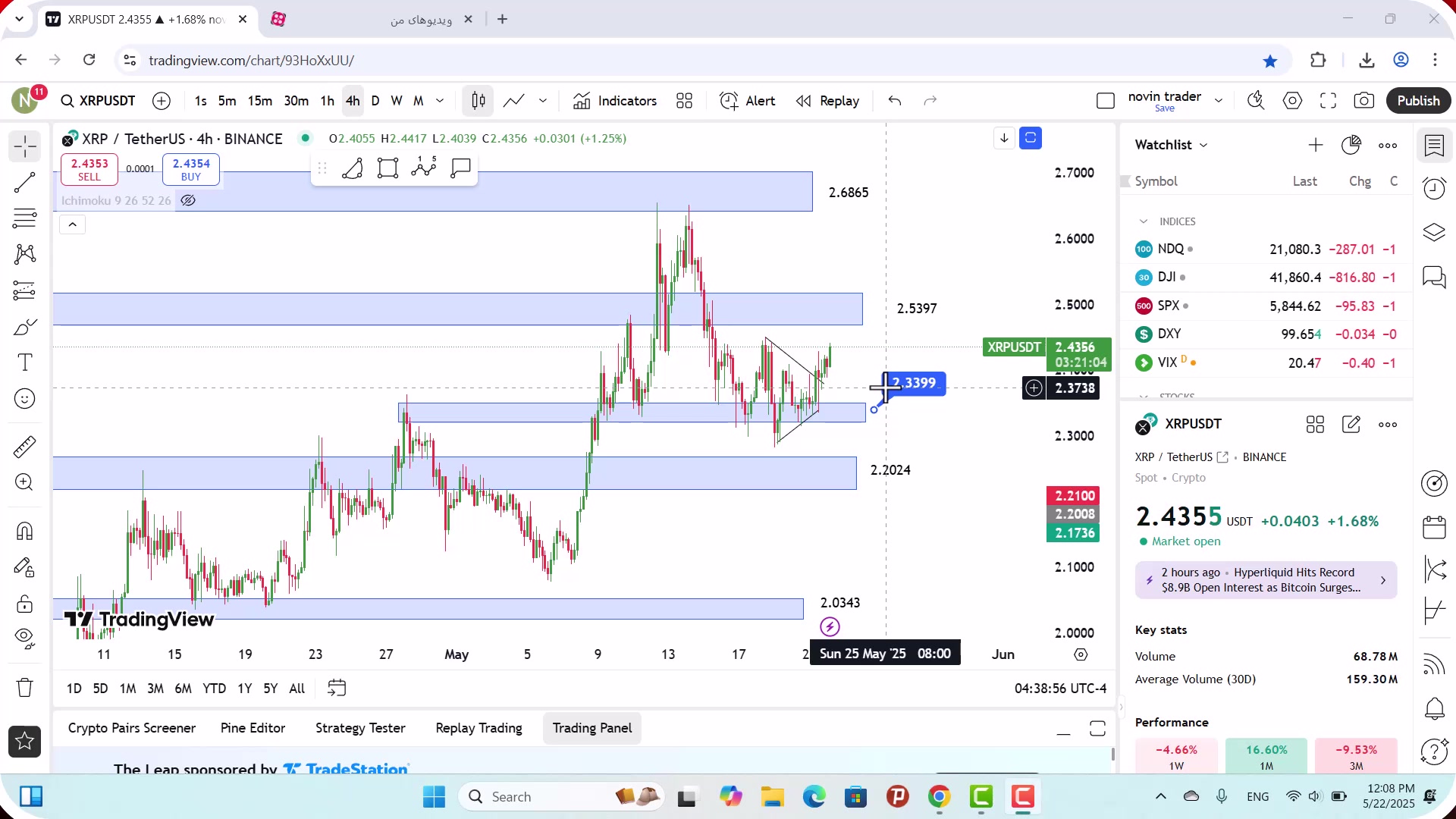Screen dimensions: 1456x819
Task: Open symbol search for XRPUSDT
Action: tap(99, 101)
